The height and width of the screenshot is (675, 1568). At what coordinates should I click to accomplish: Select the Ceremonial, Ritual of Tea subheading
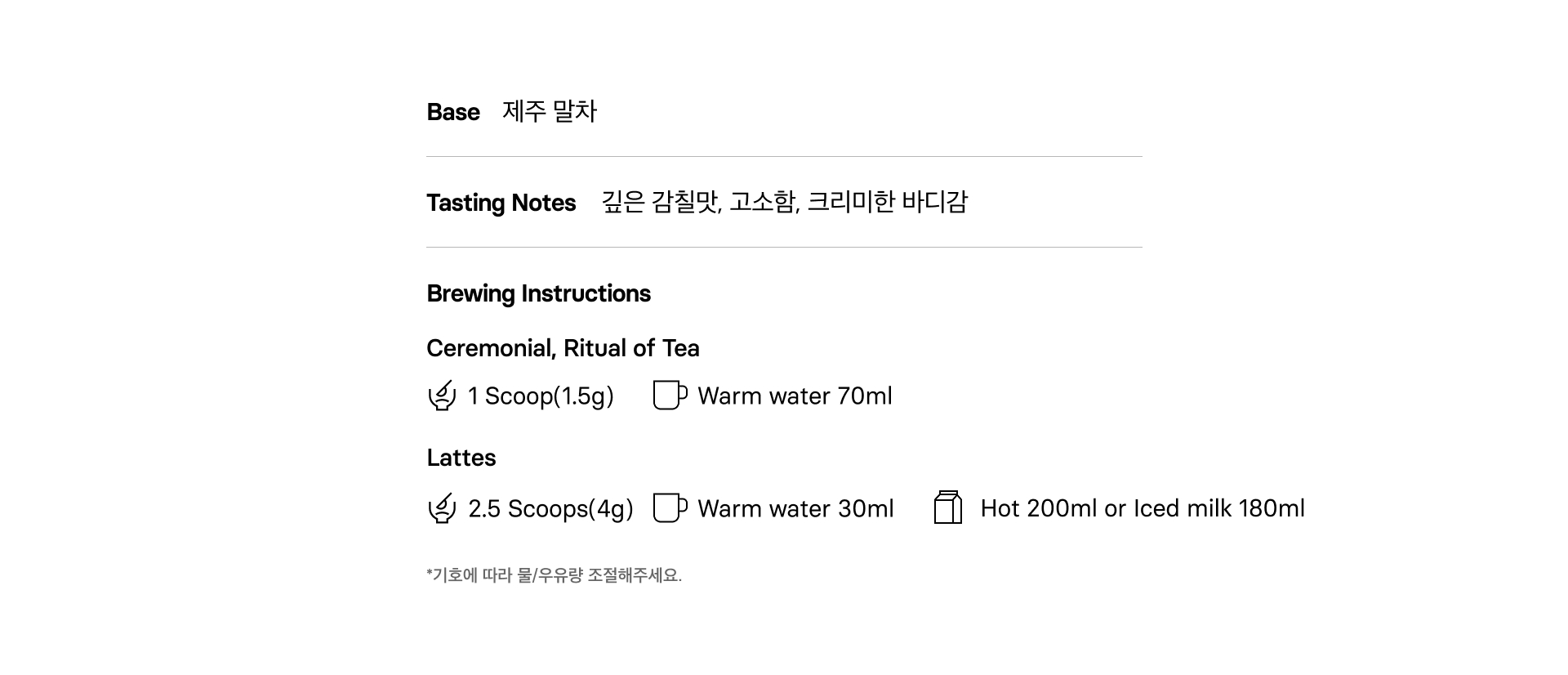563,348
